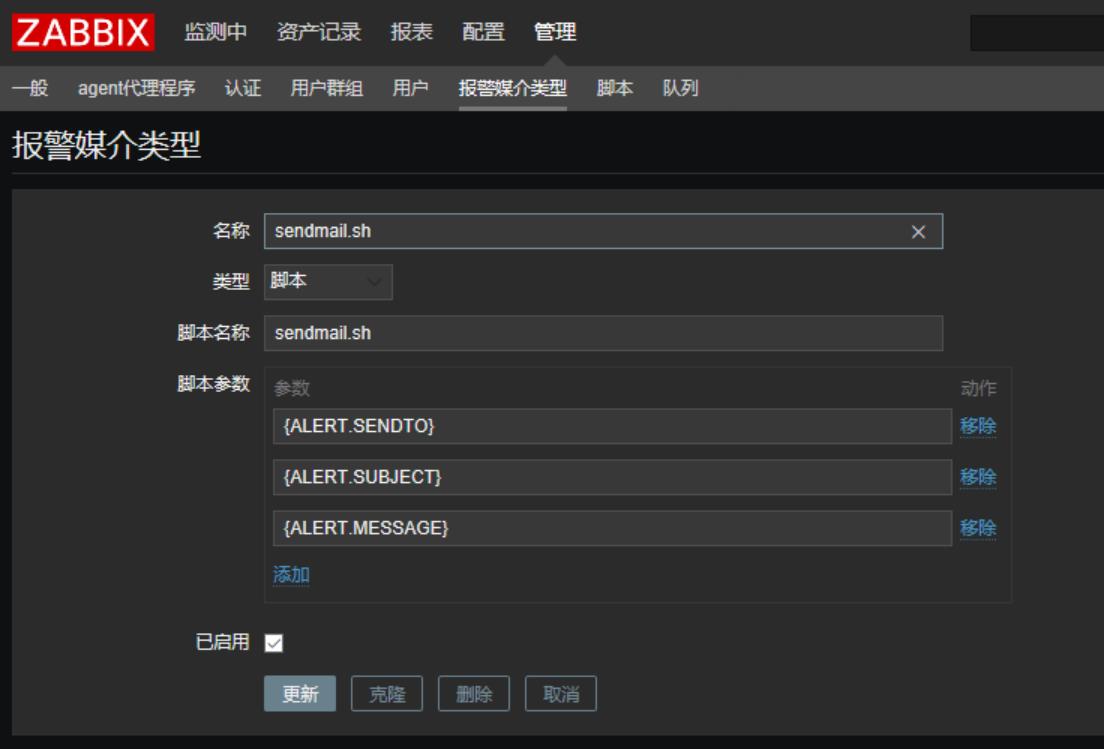Viewport: 1104px width, 749px height.
Task: Click the 动作 column header
Action: (979, 388)
